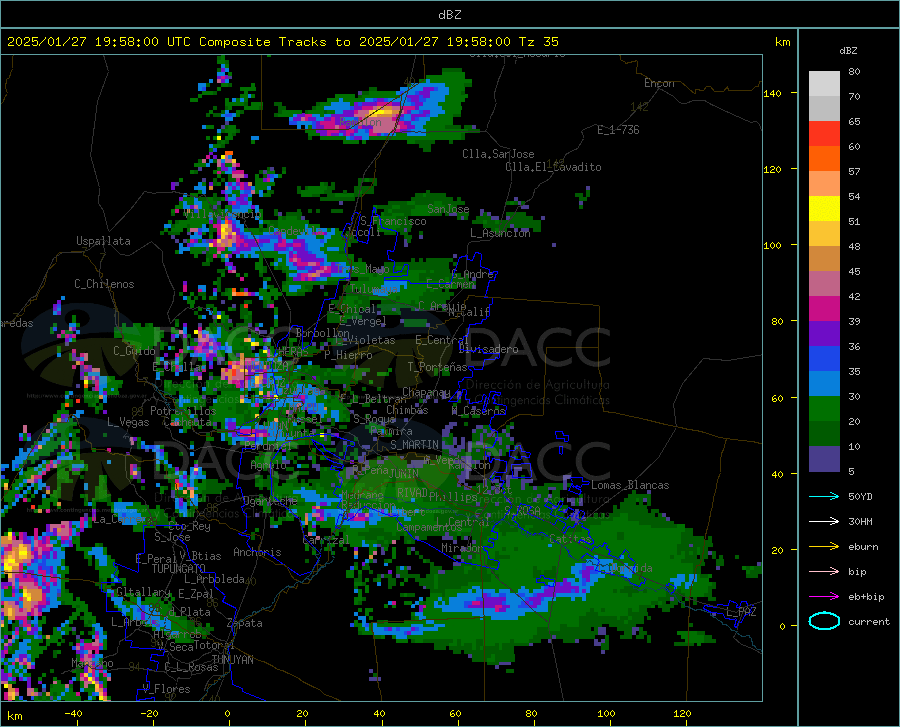Pick the dark orange swatch in the dBZ scale
This screenshot has width=900, height=727.
824,159
